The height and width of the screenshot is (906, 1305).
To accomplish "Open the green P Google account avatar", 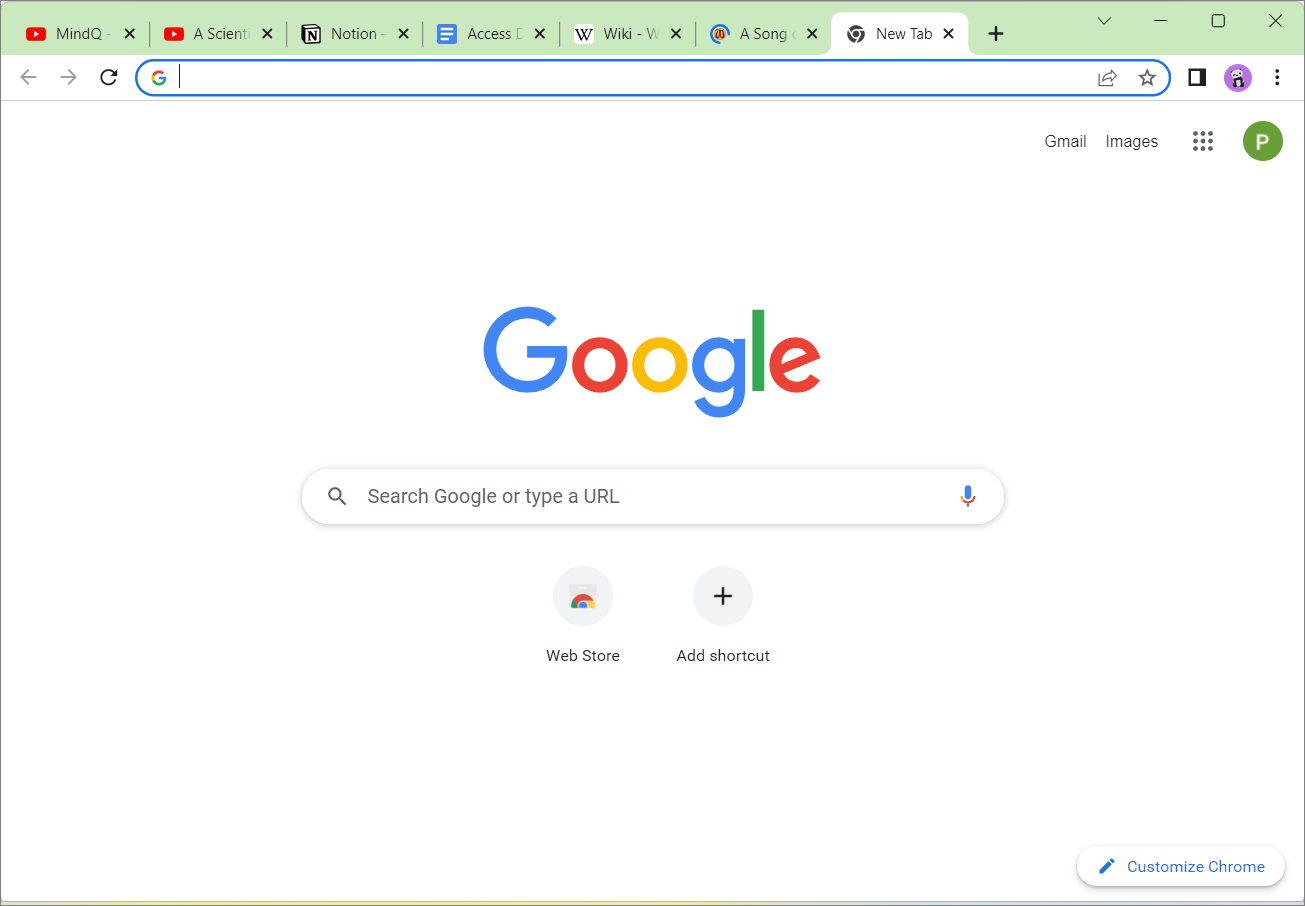I will click(1262, 141).
